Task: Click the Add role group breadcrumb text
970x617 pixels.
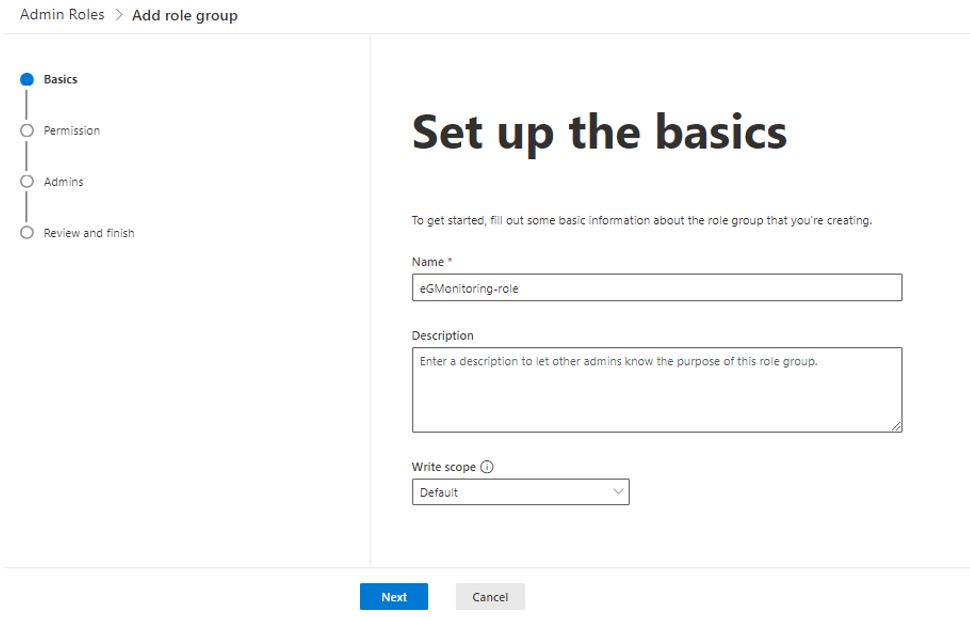Action: (x=184, y=15)
